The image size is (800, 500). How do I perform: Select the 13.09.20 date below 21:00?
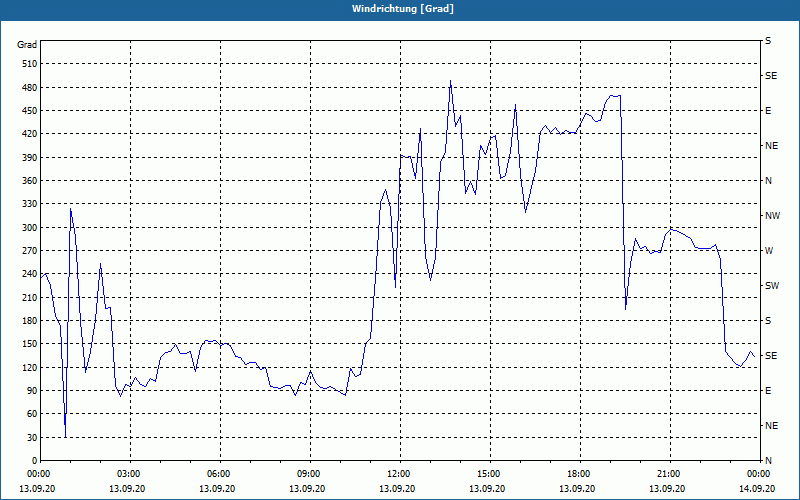(x=667, y=489)
